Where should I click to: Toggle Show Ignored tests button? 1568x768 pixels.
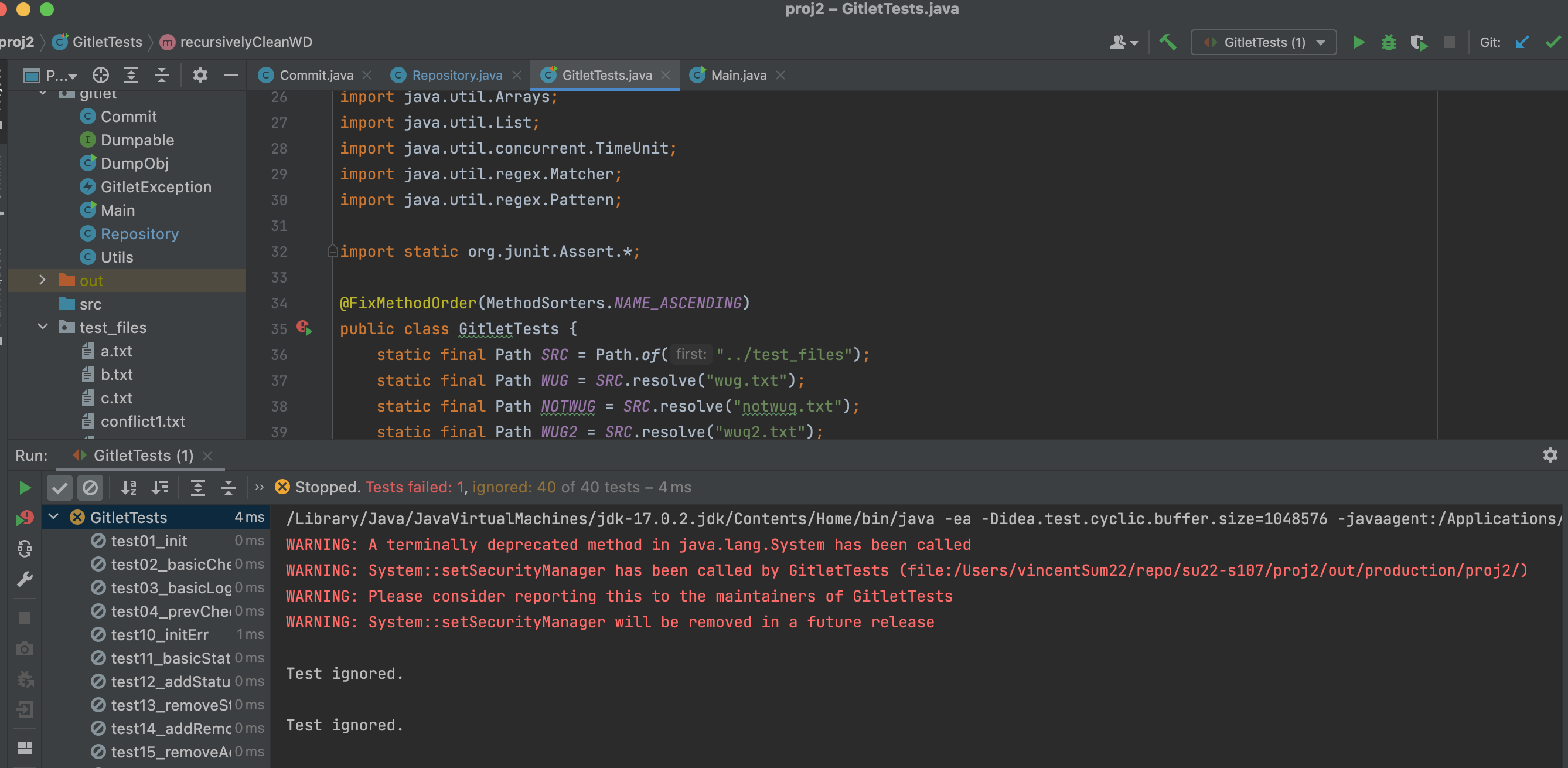[90, 487]
